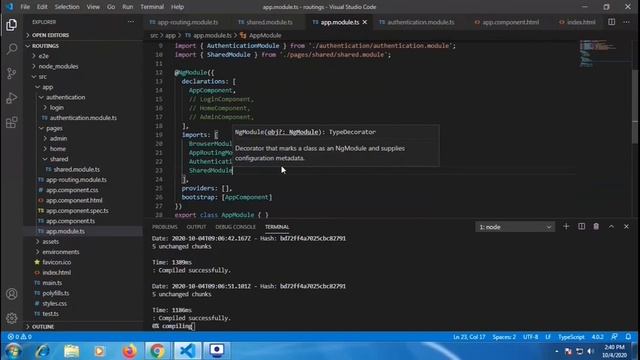Screen dimensions: 640x360
Task: Open File Explorer from taskbar
Action: (x=71, y=351)
